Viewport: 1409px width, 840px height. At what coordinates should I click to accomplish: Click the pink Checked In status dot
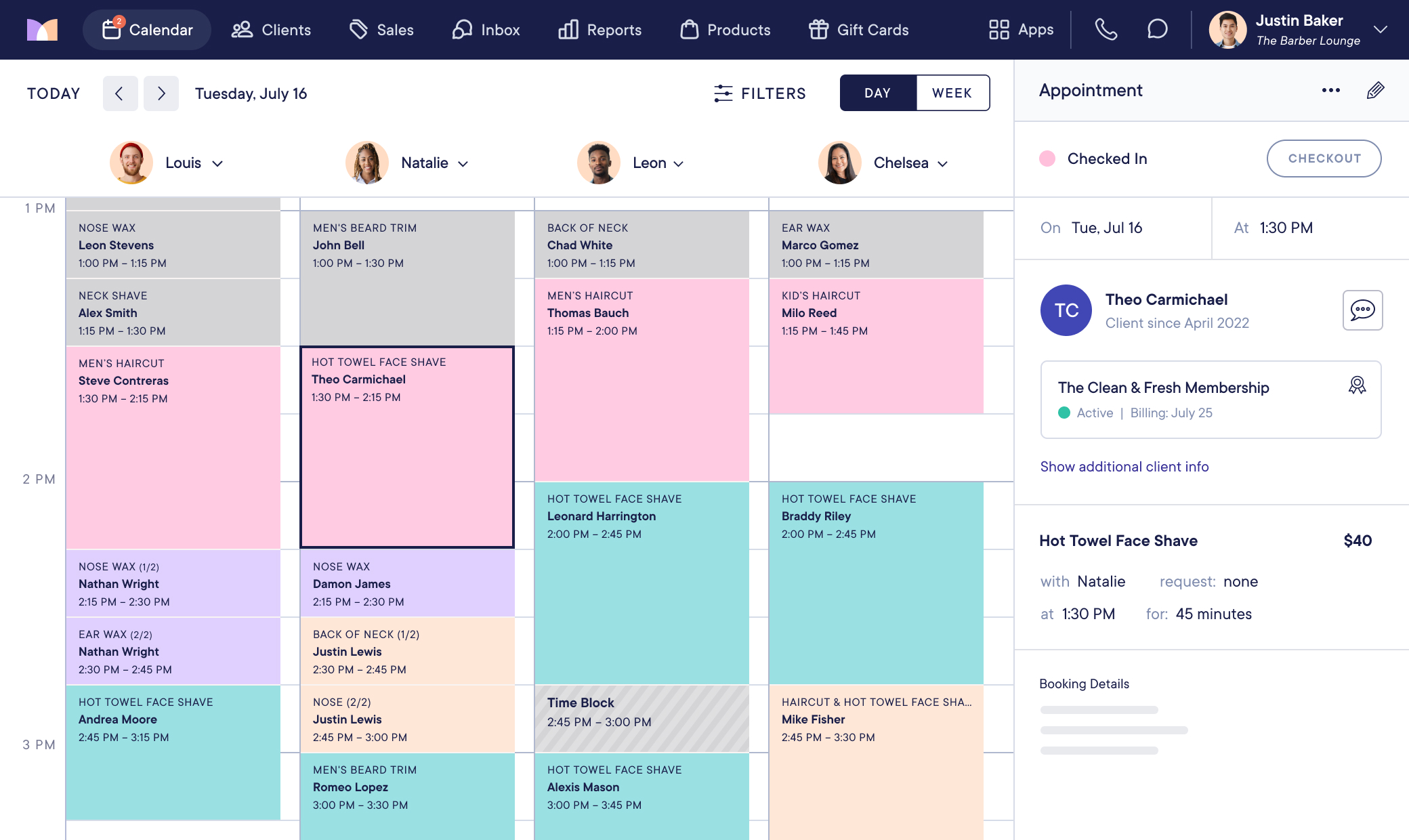tap(1047, 159)
